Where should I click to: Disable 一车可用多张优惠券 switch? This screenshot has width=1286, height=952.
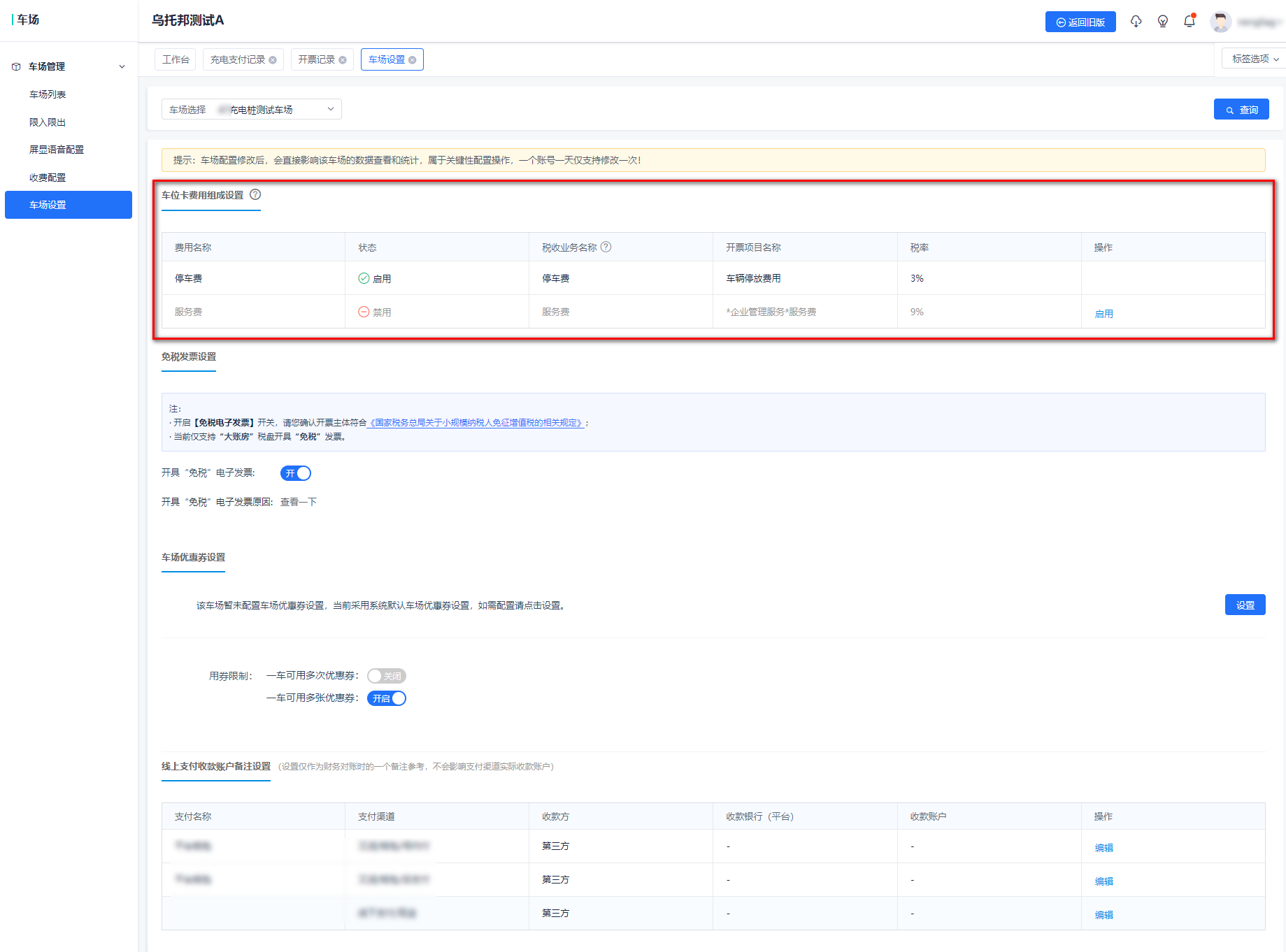coord(386,698)
